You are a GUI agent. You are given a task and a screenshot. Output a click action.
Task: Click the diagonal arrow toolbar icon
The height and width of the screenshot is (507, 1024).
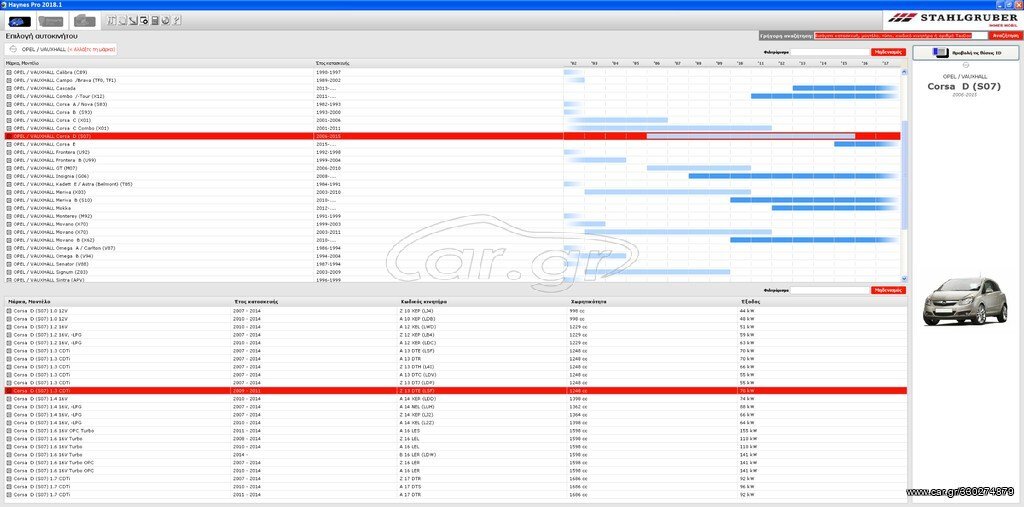[133, 21]
